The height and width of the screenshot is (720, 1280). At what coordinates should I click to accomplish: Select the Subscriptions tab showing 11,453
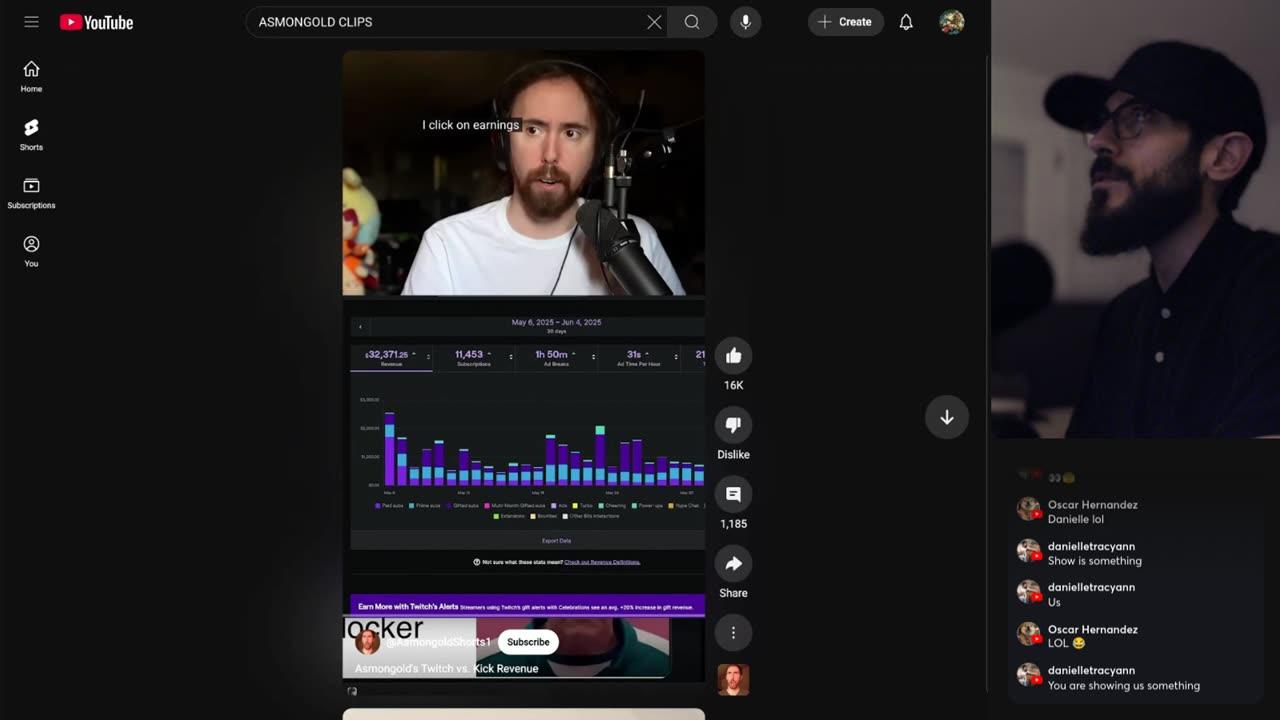pos(474,358)
